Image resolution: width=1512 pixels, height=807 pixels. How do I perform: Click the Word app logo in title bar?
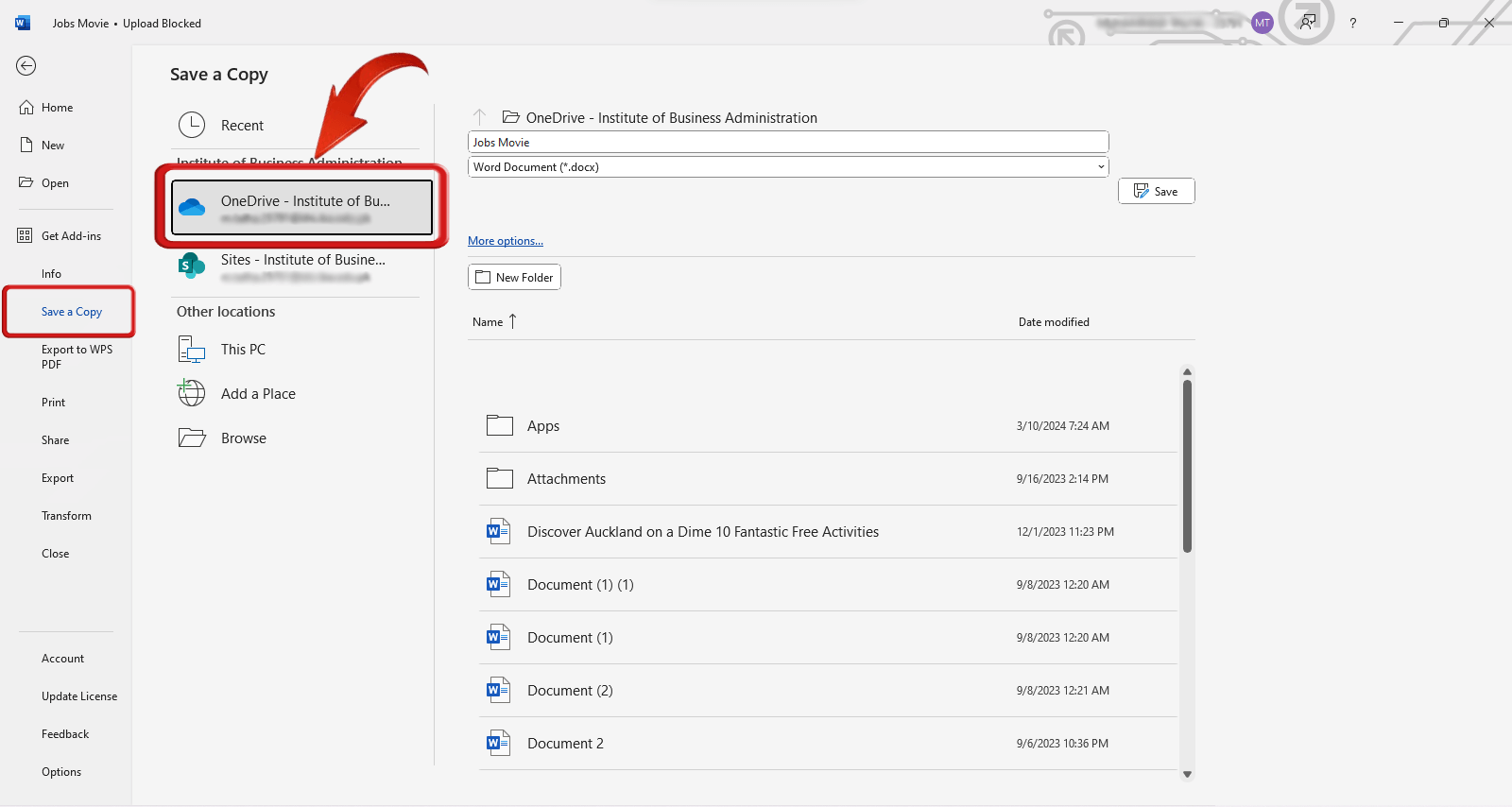pyautogui.click(x=23, y=23)
